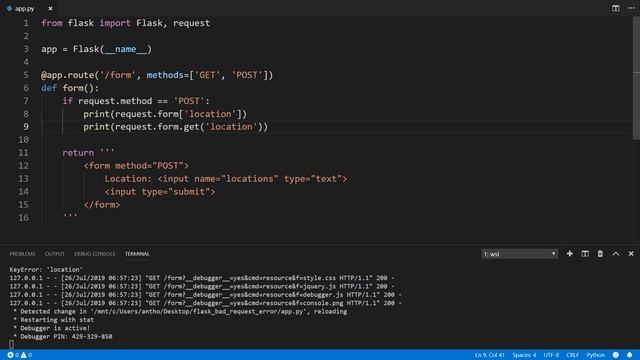Click '<input type="submit">' line
Screen dimensions: 640x360
tap(160, 192)
